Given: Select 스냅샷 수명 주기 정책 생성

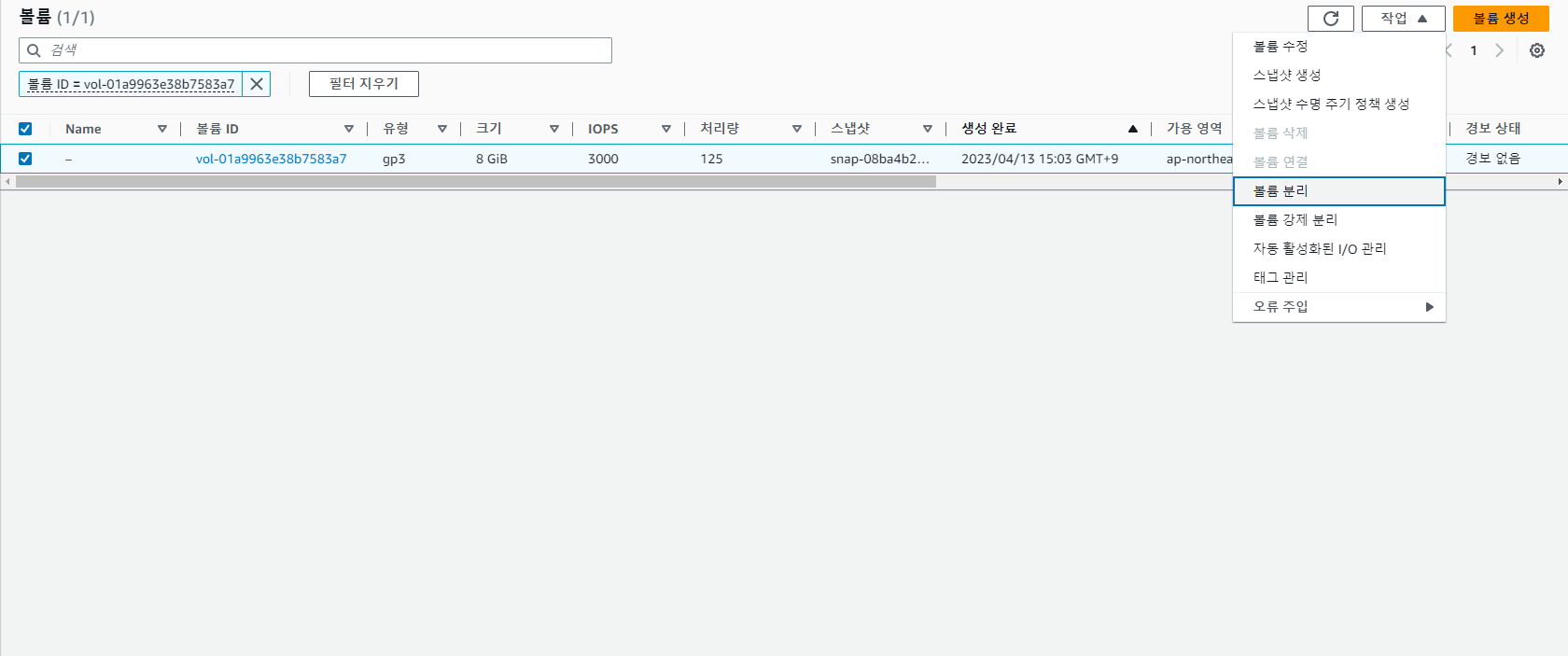Looking at the screenshot, I should coord(1339,105).
